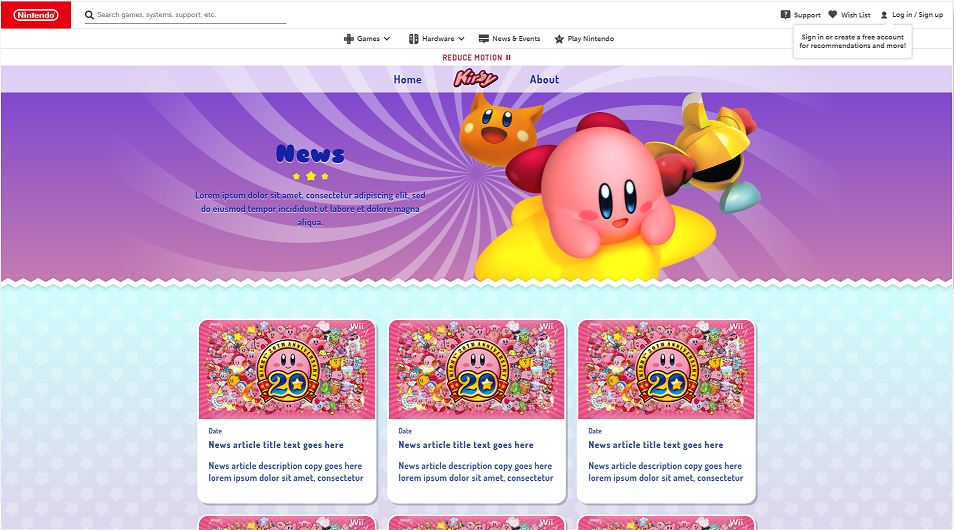Expand the Hardware dropdown chevron
This screenshot has height=530, width=954.
[461, 38]
